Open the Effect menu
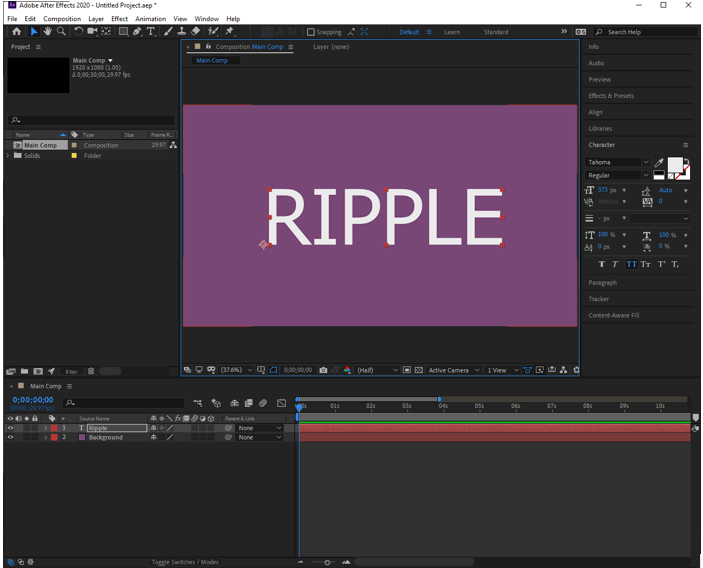This screenshot has height=568, width=703. (119, 19)
